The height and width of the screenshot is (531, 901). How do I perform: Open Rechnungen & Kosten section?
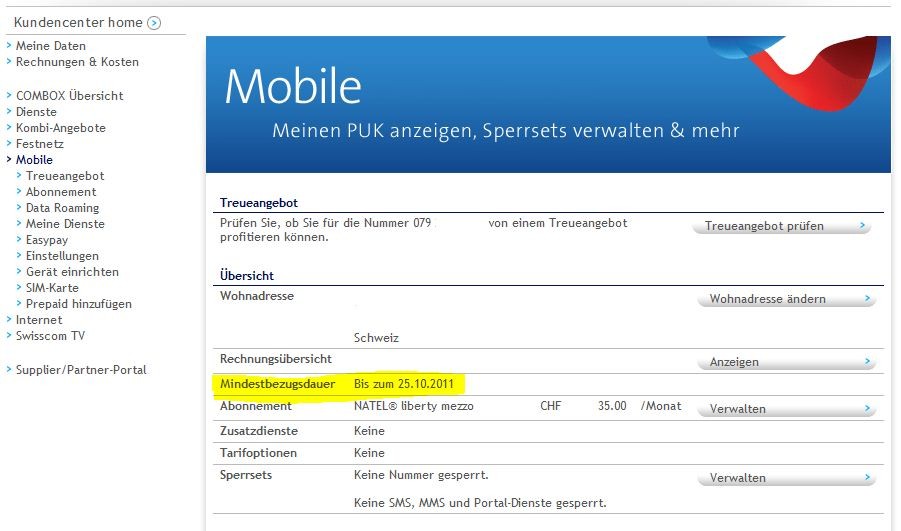click(77, 62)
